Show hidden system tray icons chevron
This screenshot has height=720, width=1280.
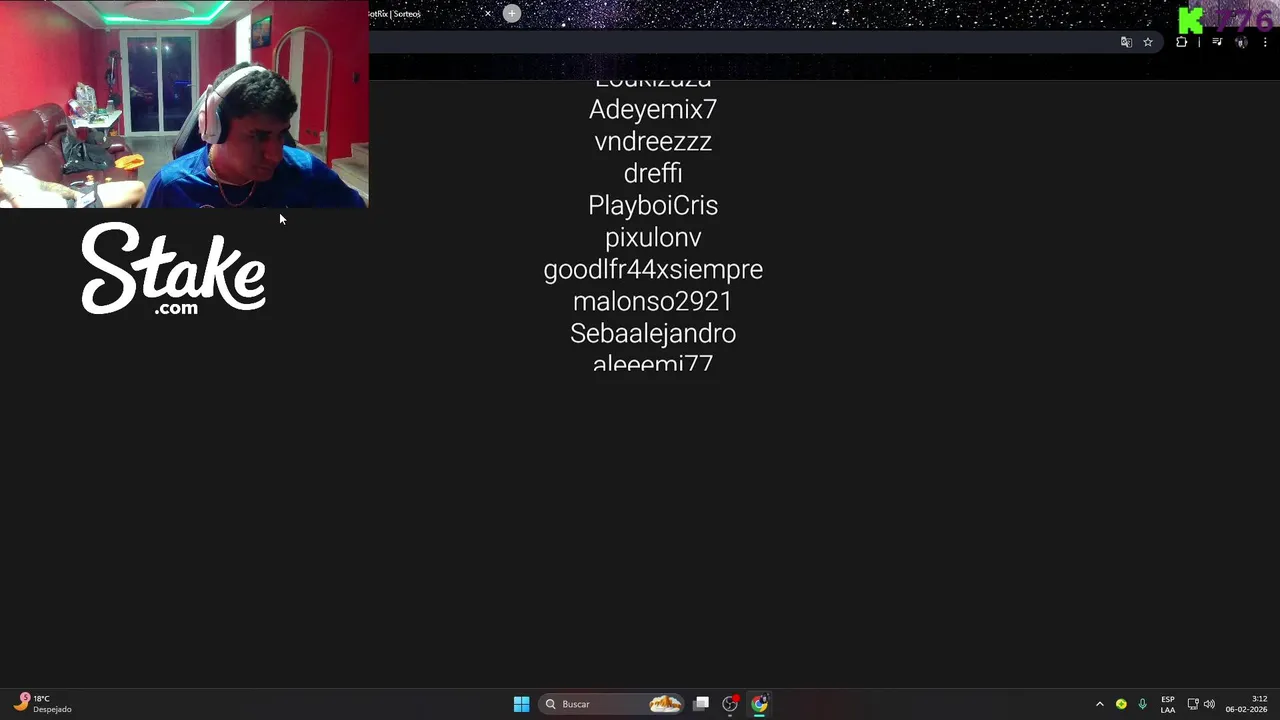[x=1099, y=704]
